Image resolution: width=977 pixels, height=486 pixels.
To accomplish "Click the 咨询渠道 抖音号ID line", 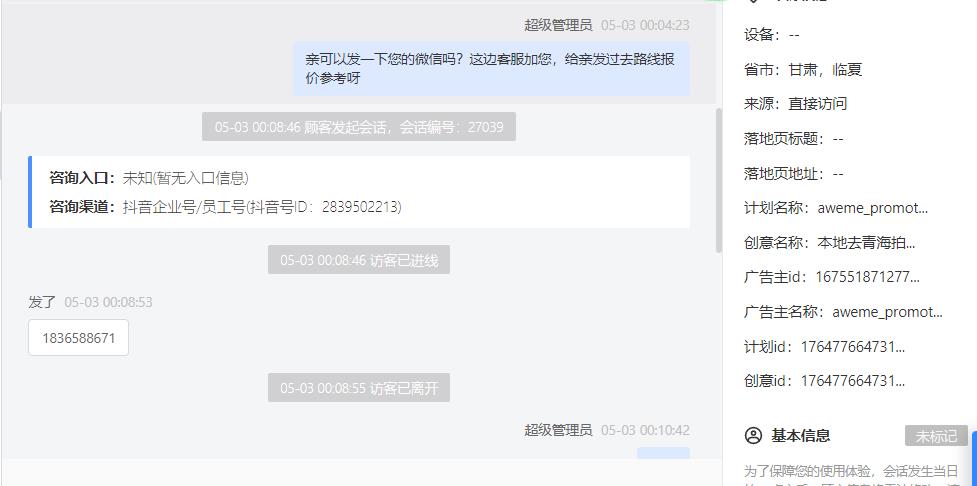I will point(226,207).
